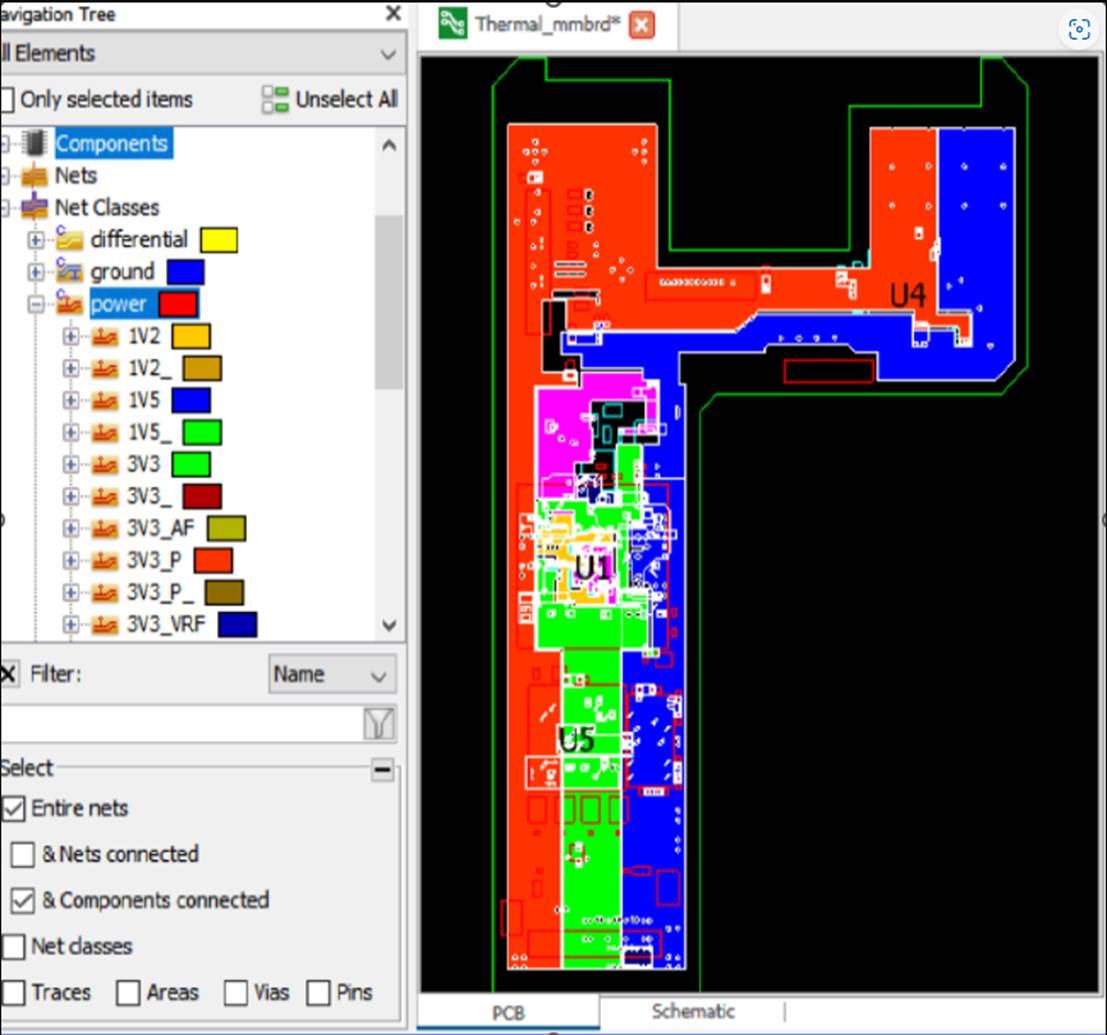Open the All Elements dropdown
Viewport: 1107px width, 1035px height.
pyautogui.click(x=387, y=54)
